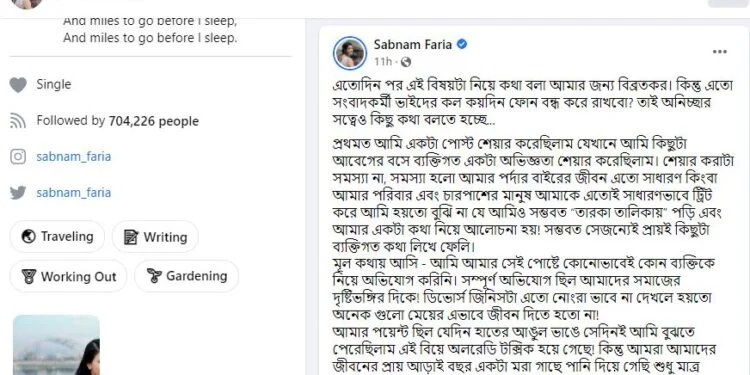Select the Writing hobby chip
Image resolution: width=750 pixels, height=375 pixels.
click(x=155, y=237)
